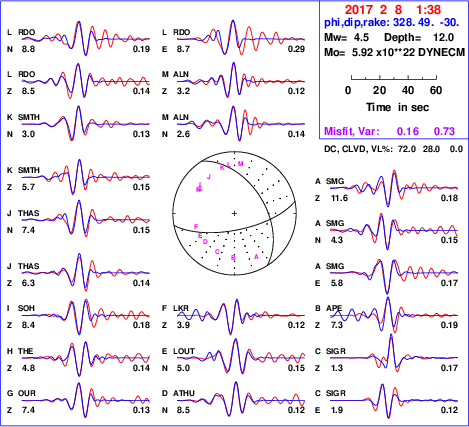Click station marker A on the focal sphere
469x427 pixels.
pyautogui.click(x=256, y=256)
